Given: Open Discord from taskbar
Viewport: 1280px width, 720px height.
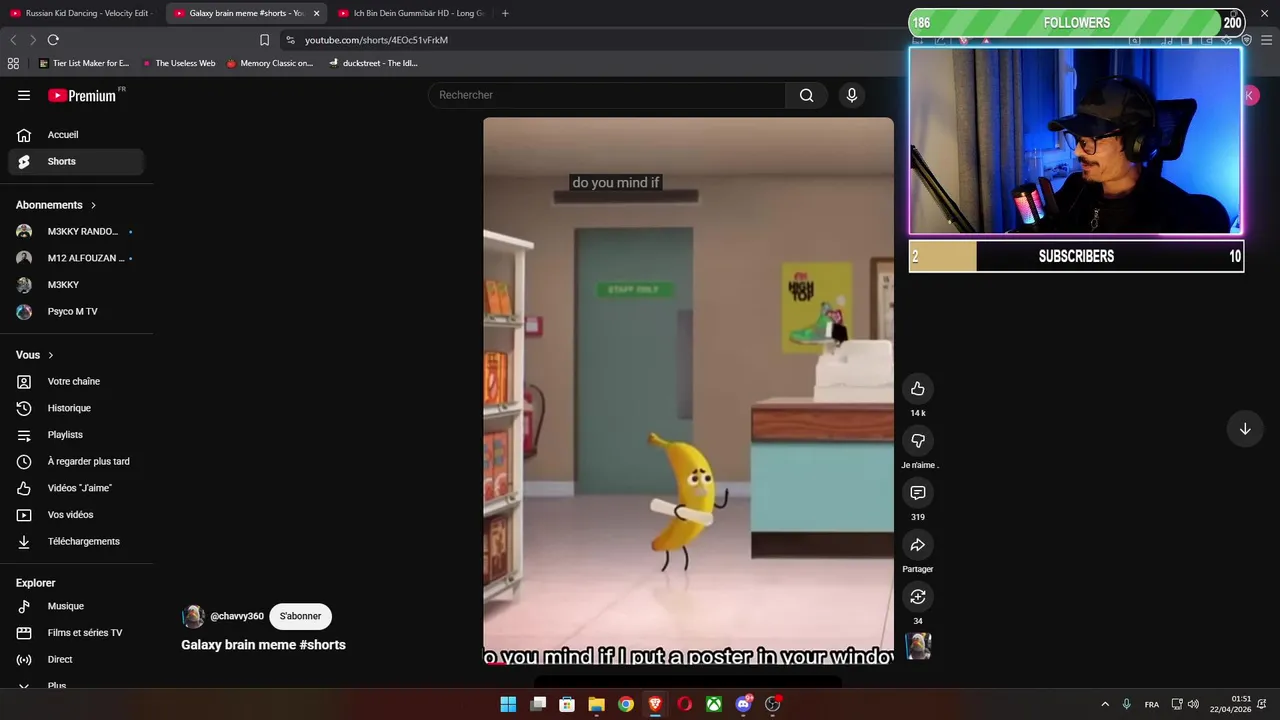Looking at the screenshot, I should tap(743, 704).
